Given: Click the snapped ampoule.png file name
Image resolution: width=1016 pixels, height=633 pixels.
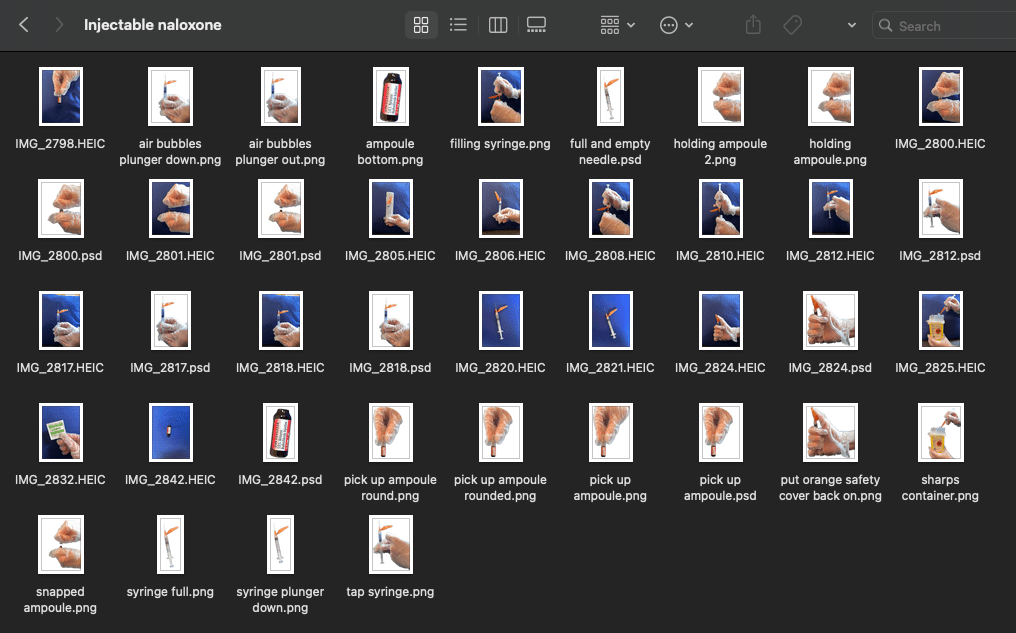Looking at the screenshot, I should click(x=60, y=599).
